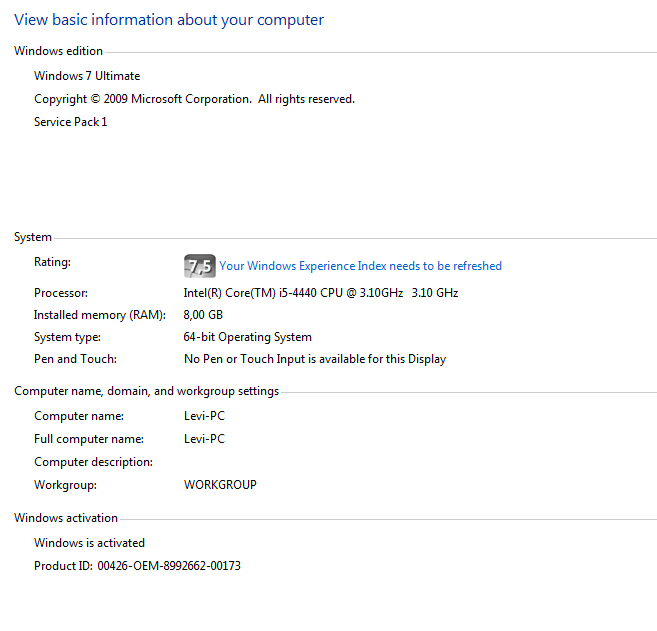Select the 'Windows 7 Ultimate' edition text
Image resolution: width=657 pixels, height=631 pixels.
tap(87, 76)
